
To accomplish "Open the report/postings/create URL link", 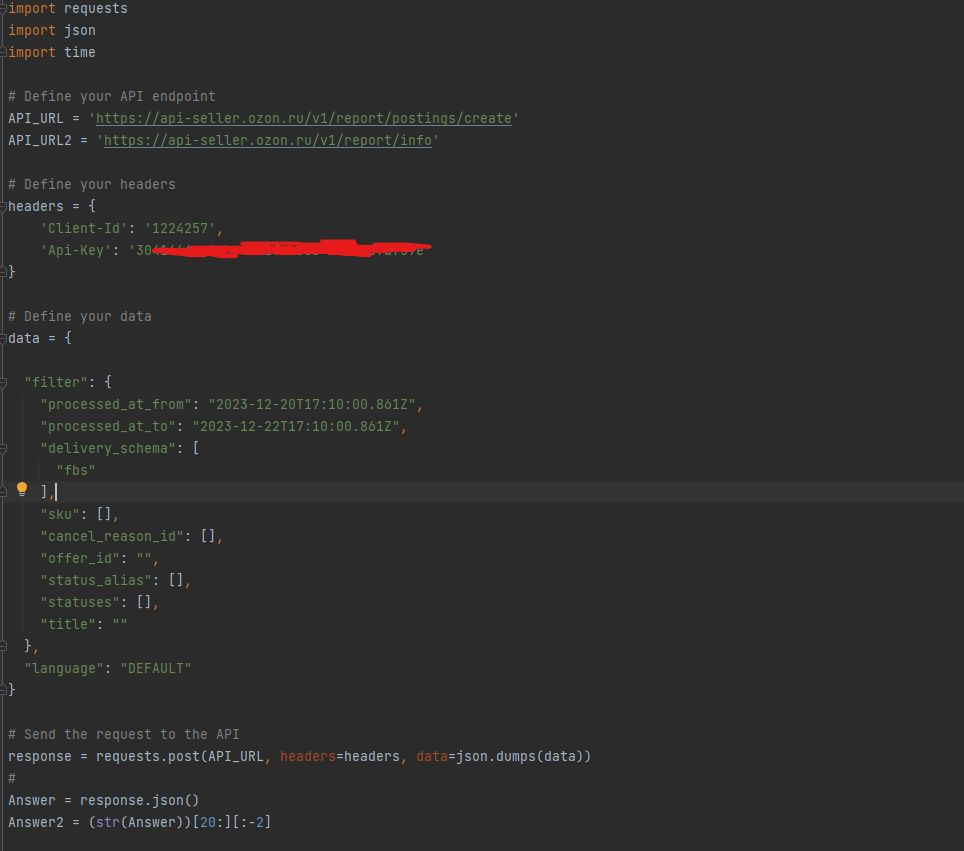I will point(304,118).
